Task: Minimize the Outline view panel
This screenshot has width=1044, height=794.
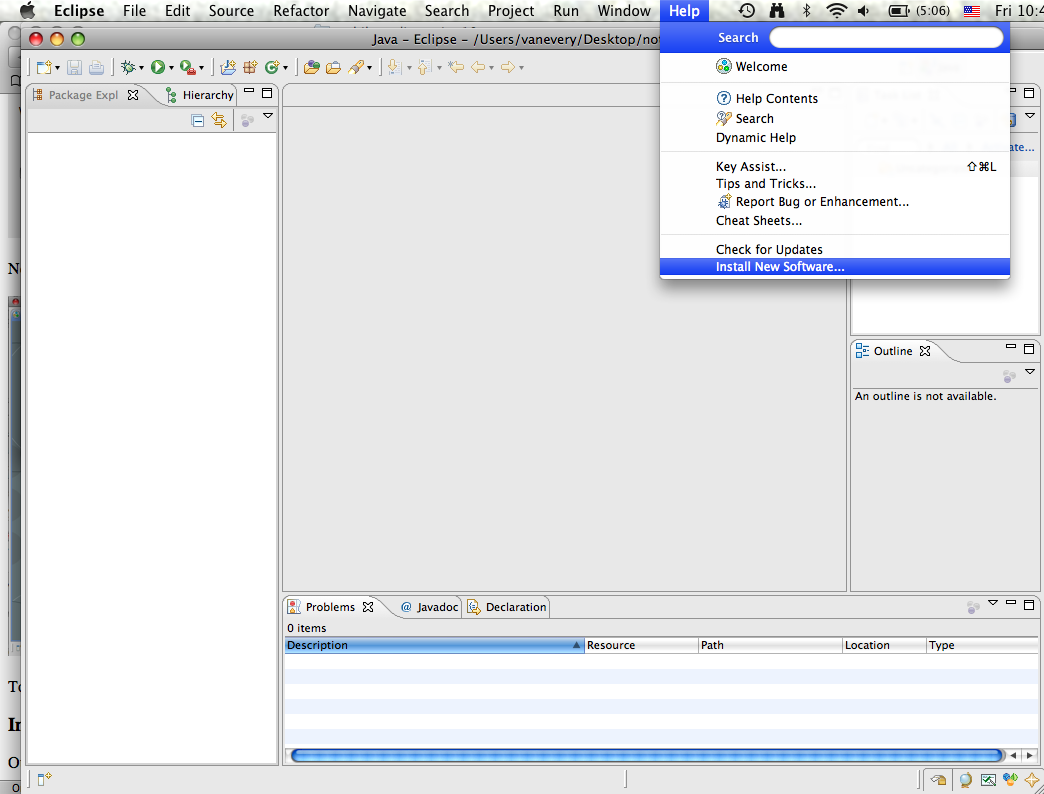Action: pyautogui.click(x=1011, y=347)
